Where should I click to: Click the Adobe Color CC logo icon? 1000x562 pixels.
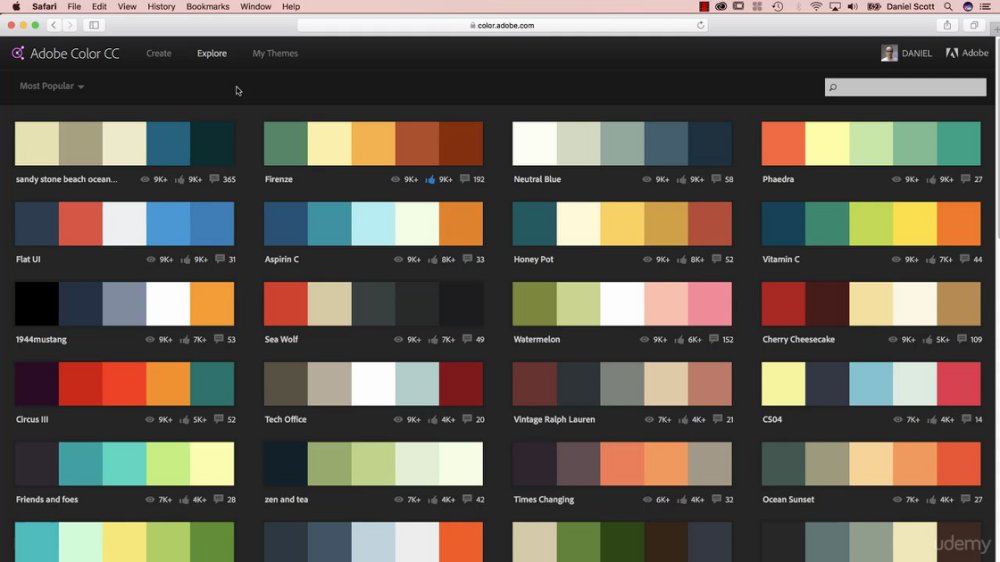tap(18, 53)
